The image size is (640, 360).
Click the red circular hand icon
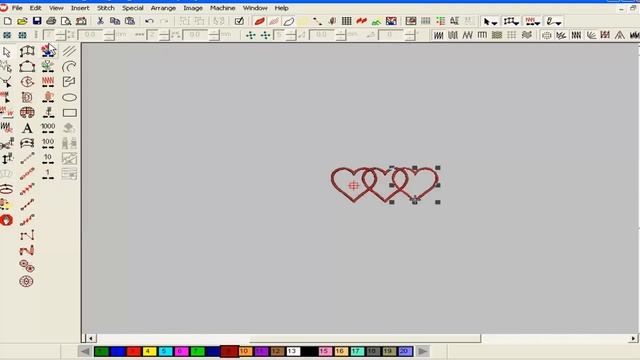(7, 220)
